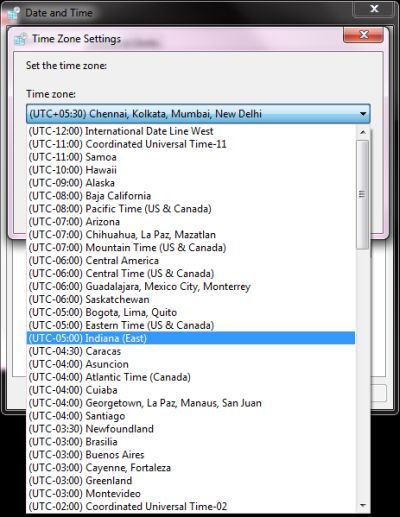Choose the Caracas time zone
This screenshot has width=400, height=517.
pyautogui.click(x=191, y=351)
